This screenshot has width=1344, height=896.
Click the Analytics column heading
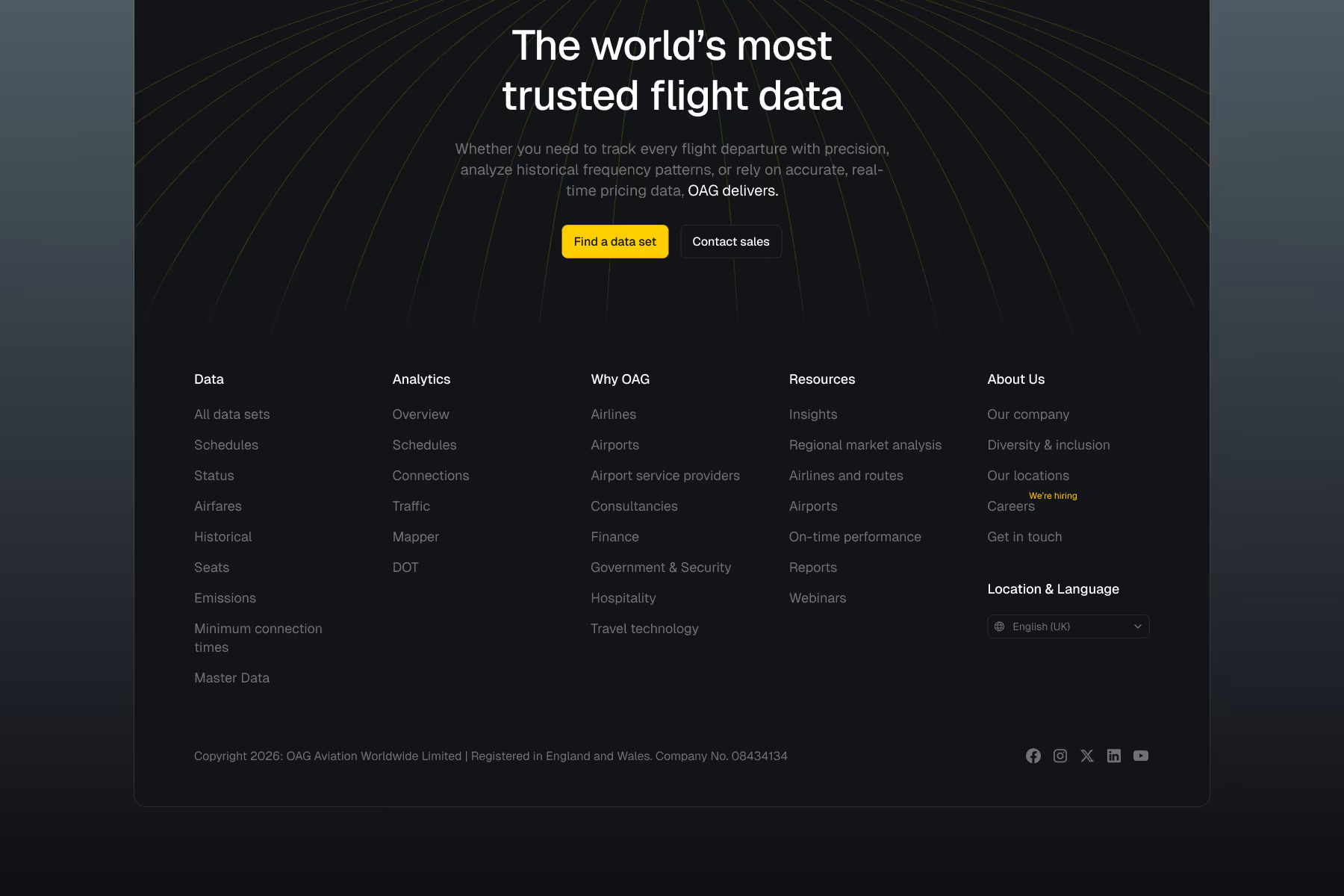pyautogui.click(x=422, y=379)
